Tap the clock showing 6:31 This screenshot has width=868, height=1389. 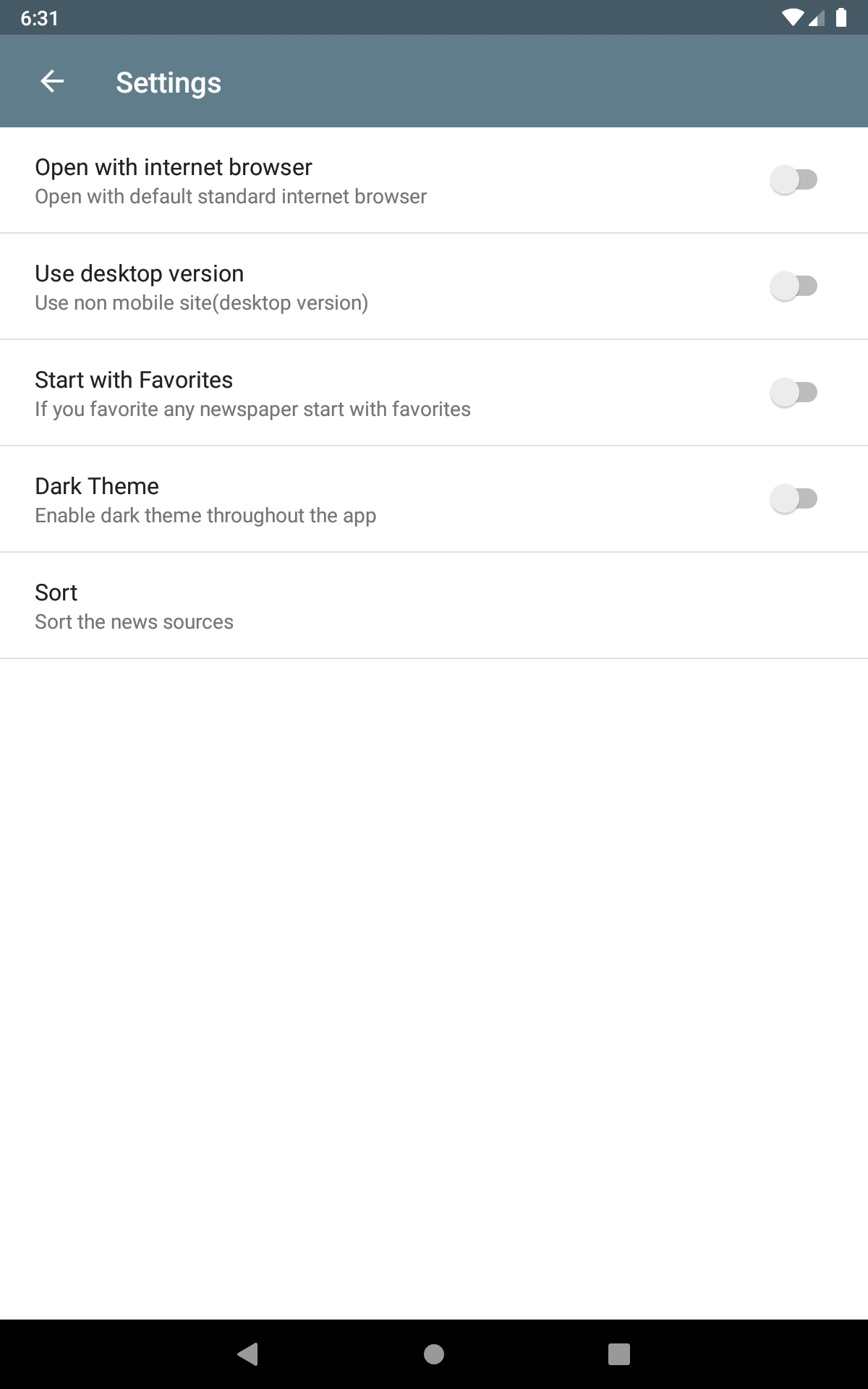(40, 18)
